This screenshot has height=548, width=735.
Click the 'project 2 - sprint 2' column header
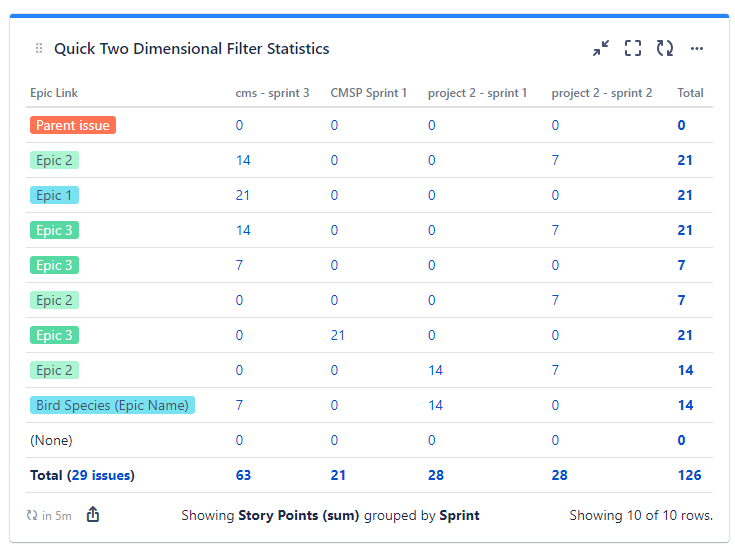(x=602, y=93)
